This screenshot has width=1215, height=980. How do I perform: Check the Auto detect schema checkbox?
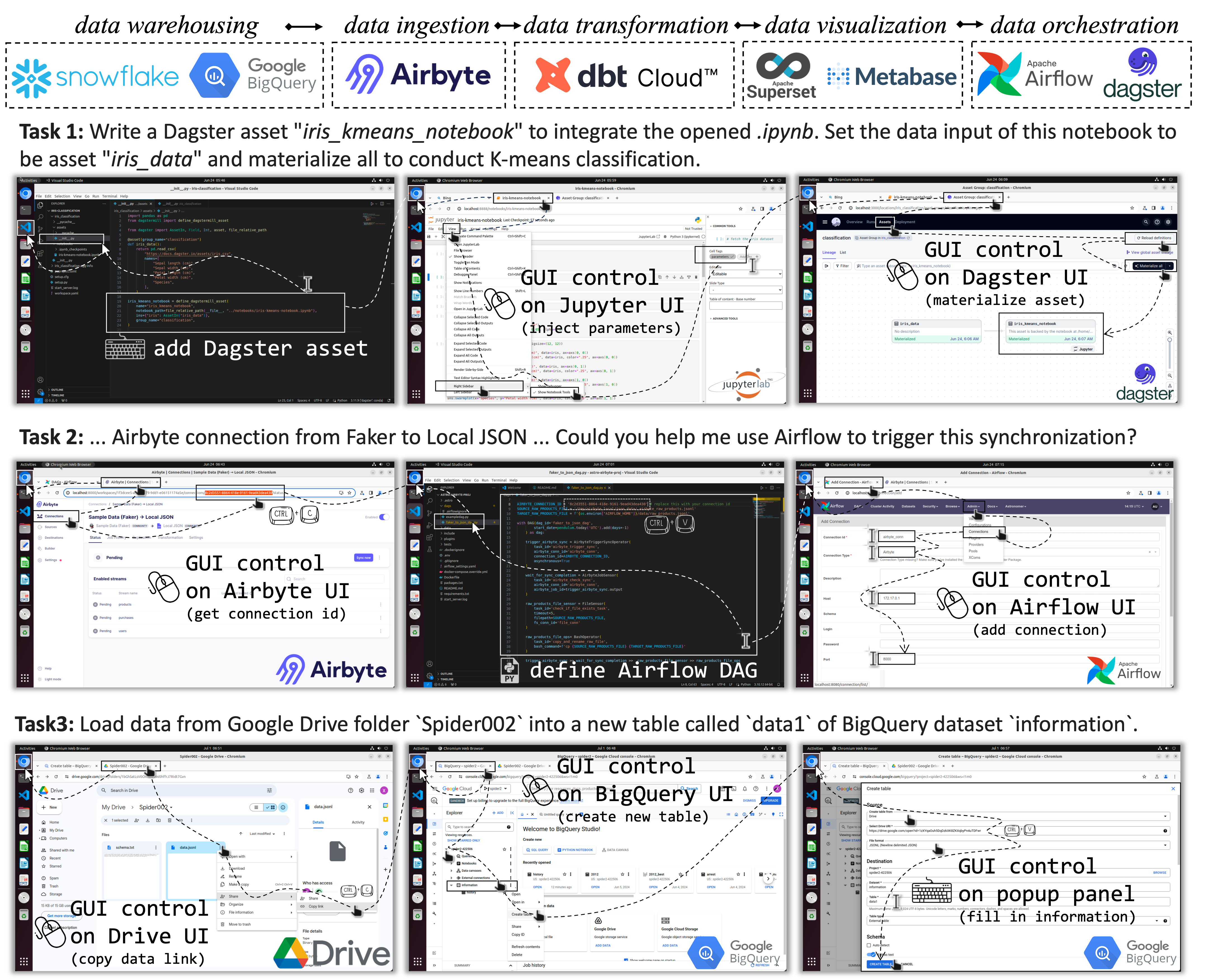pos(869,945)
